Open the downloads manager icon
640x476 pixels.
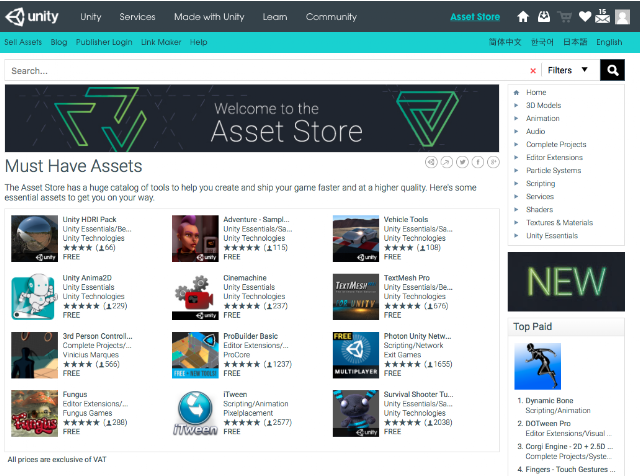pos(544,17)
